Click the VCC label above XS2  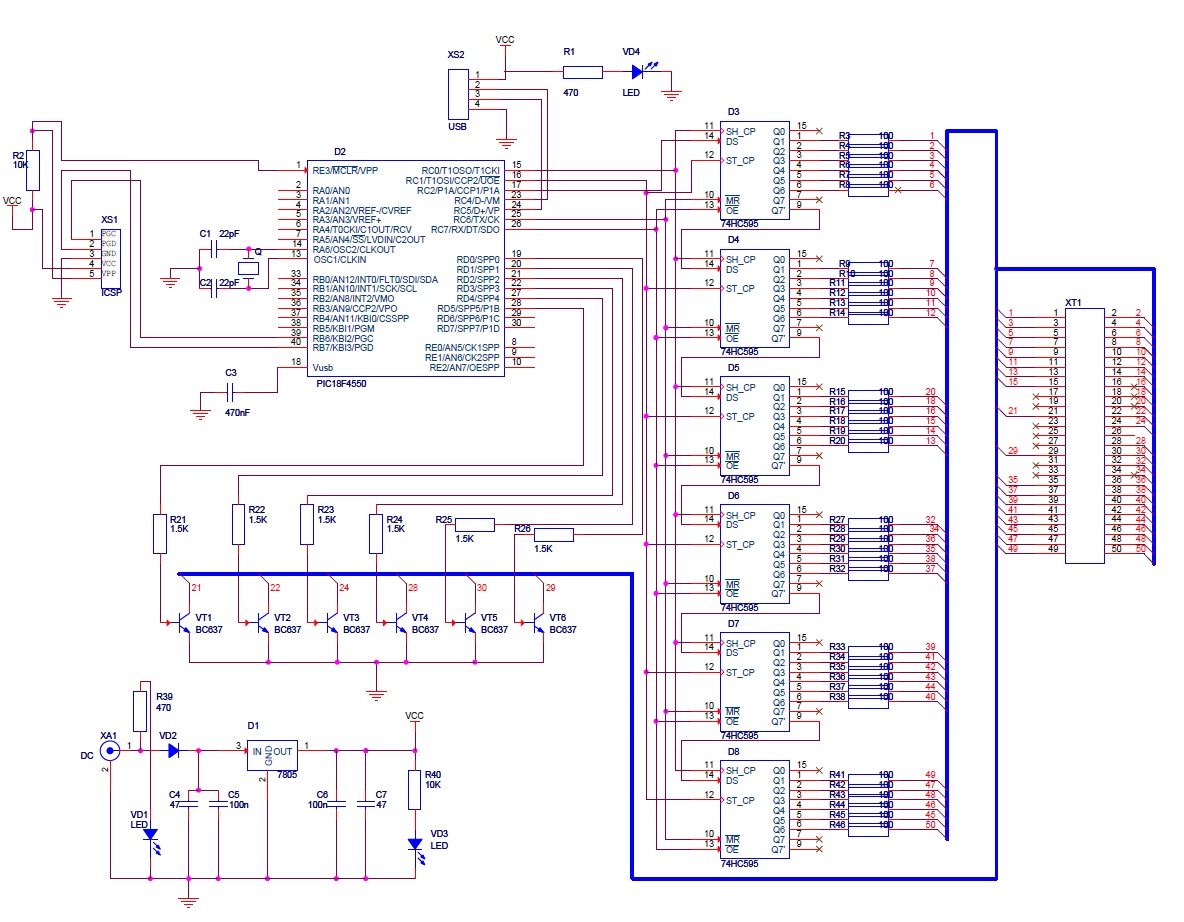tap(505, 40)
